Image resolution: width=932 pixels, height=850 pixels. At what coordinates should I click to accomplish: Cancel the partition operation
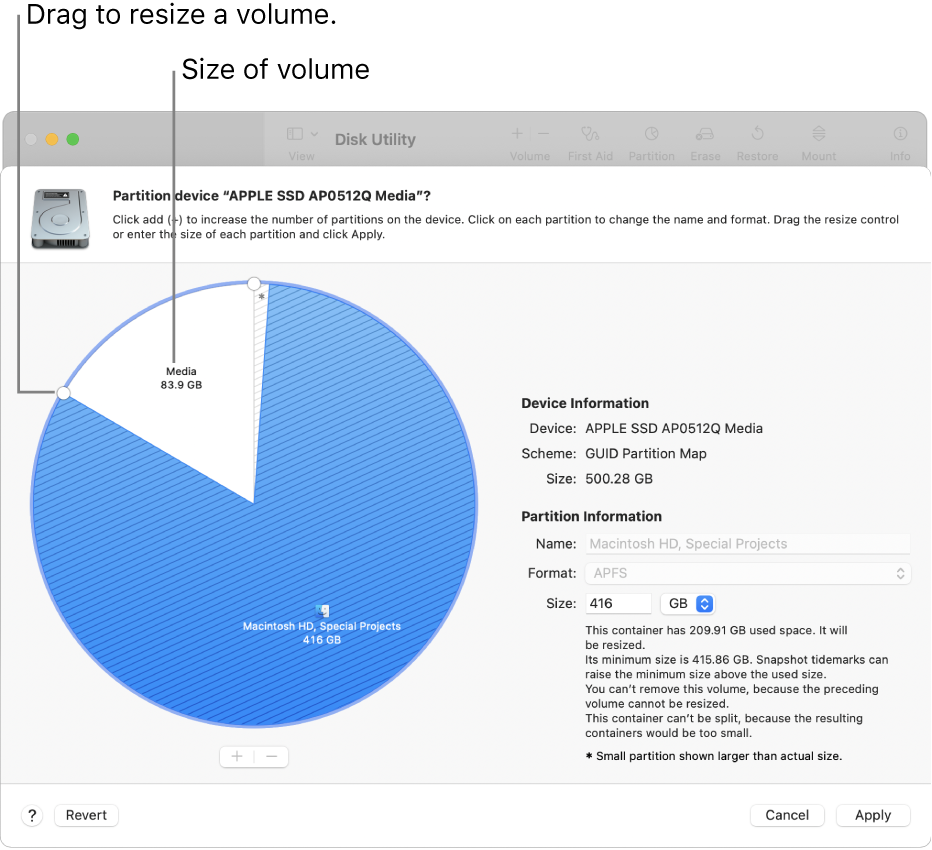click(787, 815)
